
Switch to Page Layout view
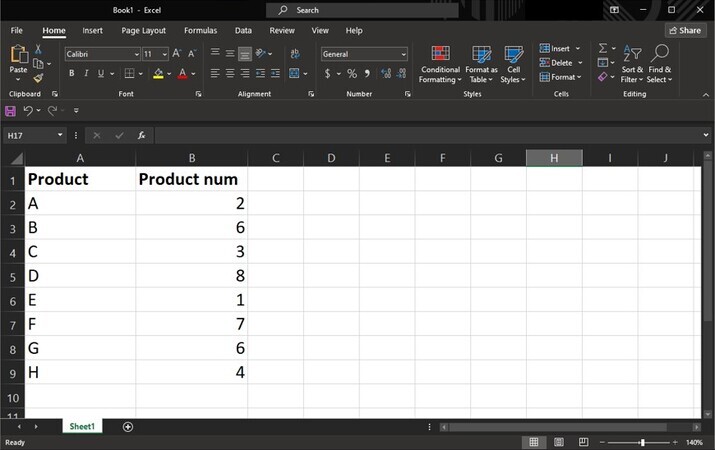pyautogui.click(x=559, y=442)
